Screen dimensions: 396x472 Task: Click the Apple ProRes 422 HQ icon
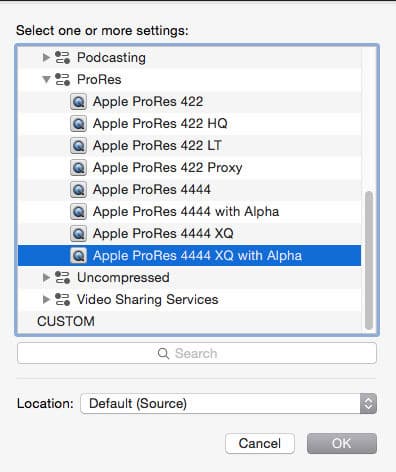pyautogui.click(x=78, y=124)
